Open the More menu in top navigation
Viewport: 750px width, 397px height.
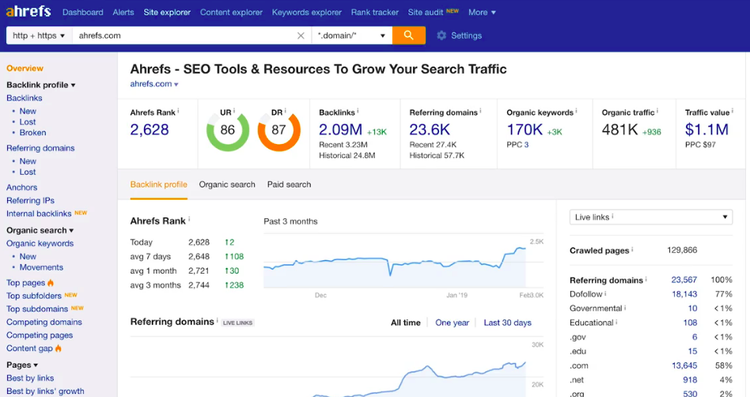[482, 12]
